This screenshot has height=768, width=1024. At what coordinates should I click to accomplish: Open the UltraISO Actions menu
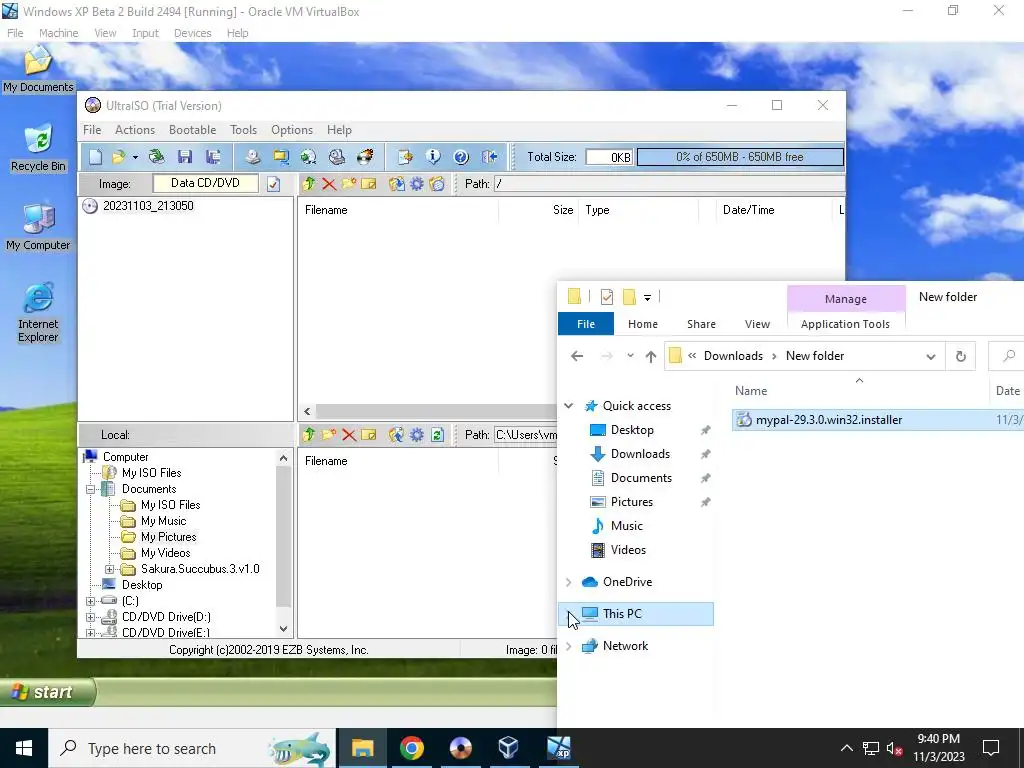(135, 130)
